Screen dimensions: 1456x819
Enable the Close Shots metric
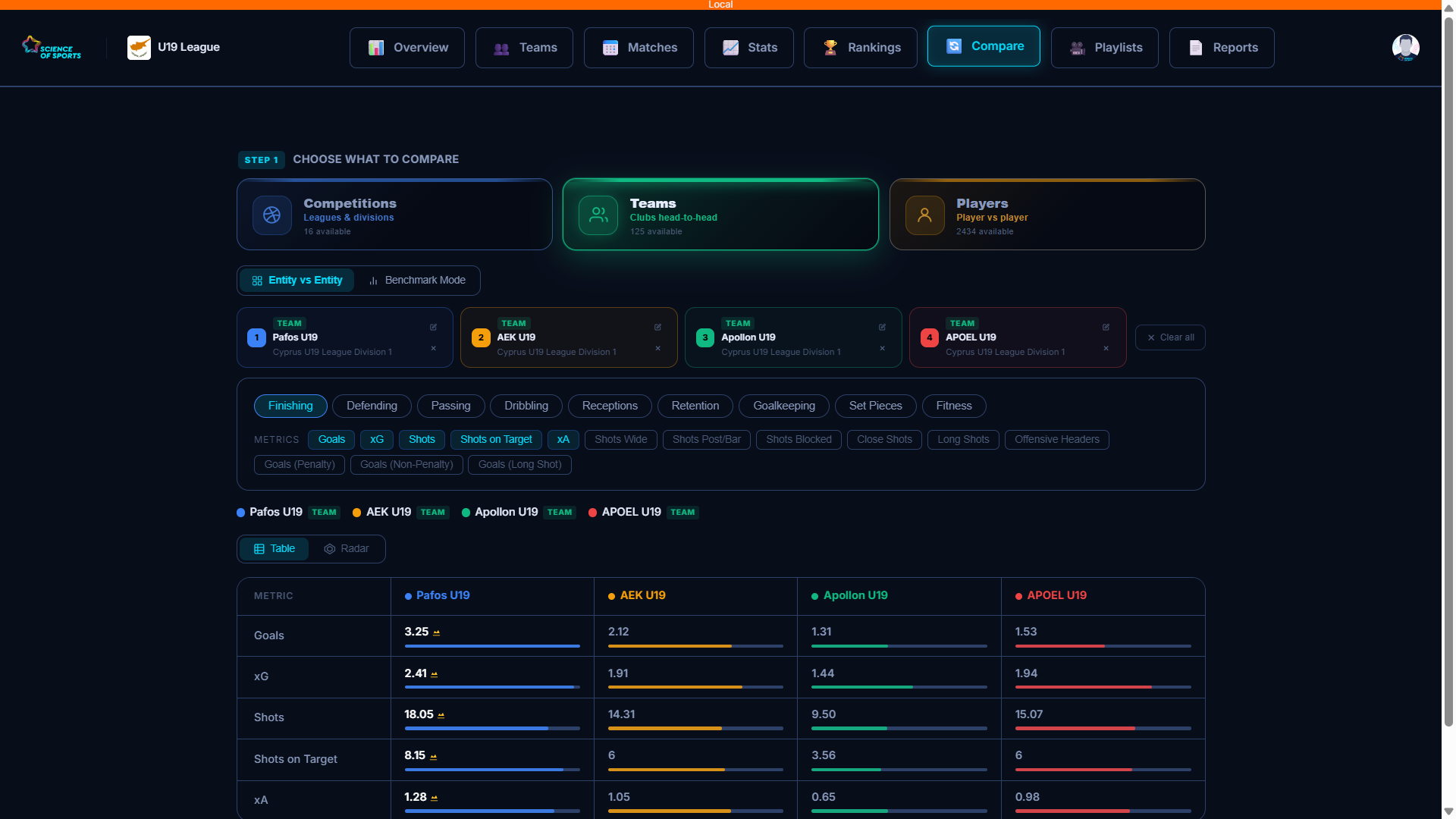coord(884,440)
